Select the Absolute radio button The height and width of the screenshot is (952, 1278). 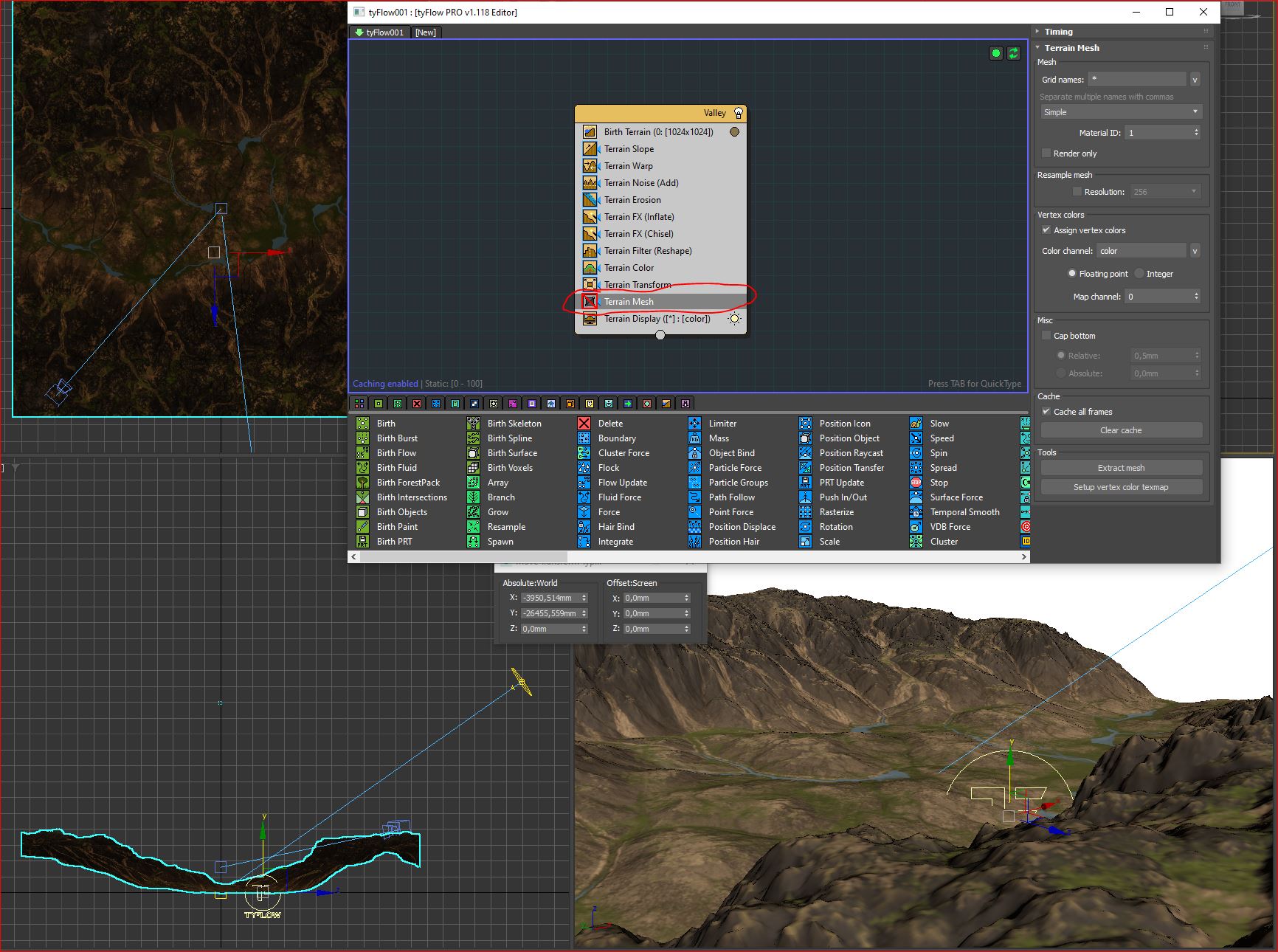coord(1061,373)
